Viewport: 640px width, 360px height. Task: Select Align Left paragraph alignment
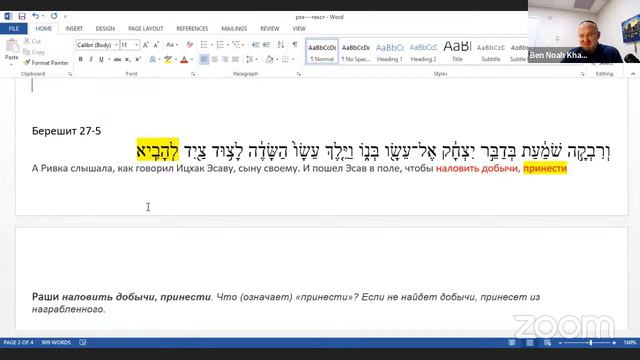click(x=204, y=60)
